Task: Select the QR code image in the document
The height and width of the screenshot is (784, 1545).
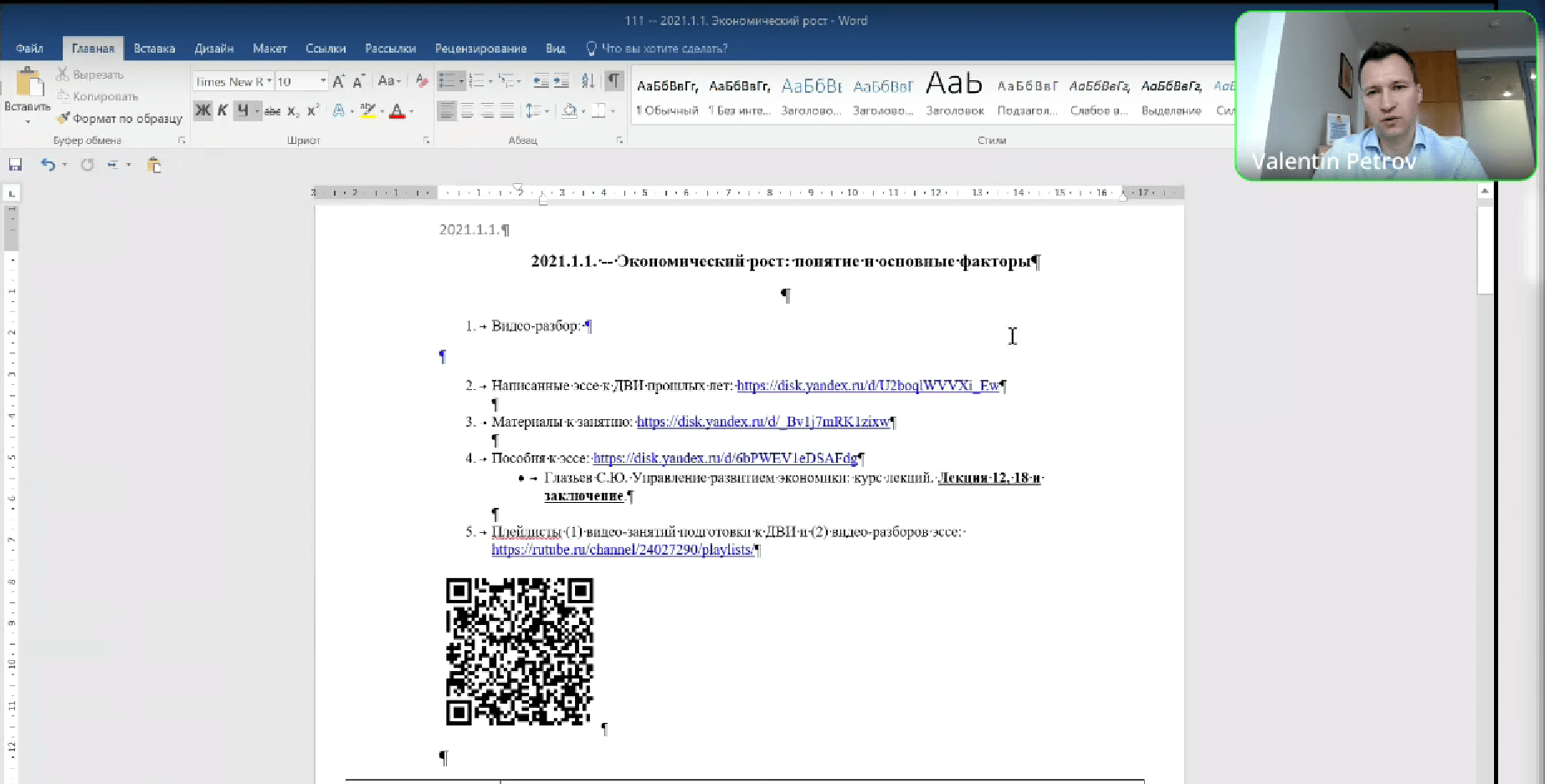Action: 520,651
